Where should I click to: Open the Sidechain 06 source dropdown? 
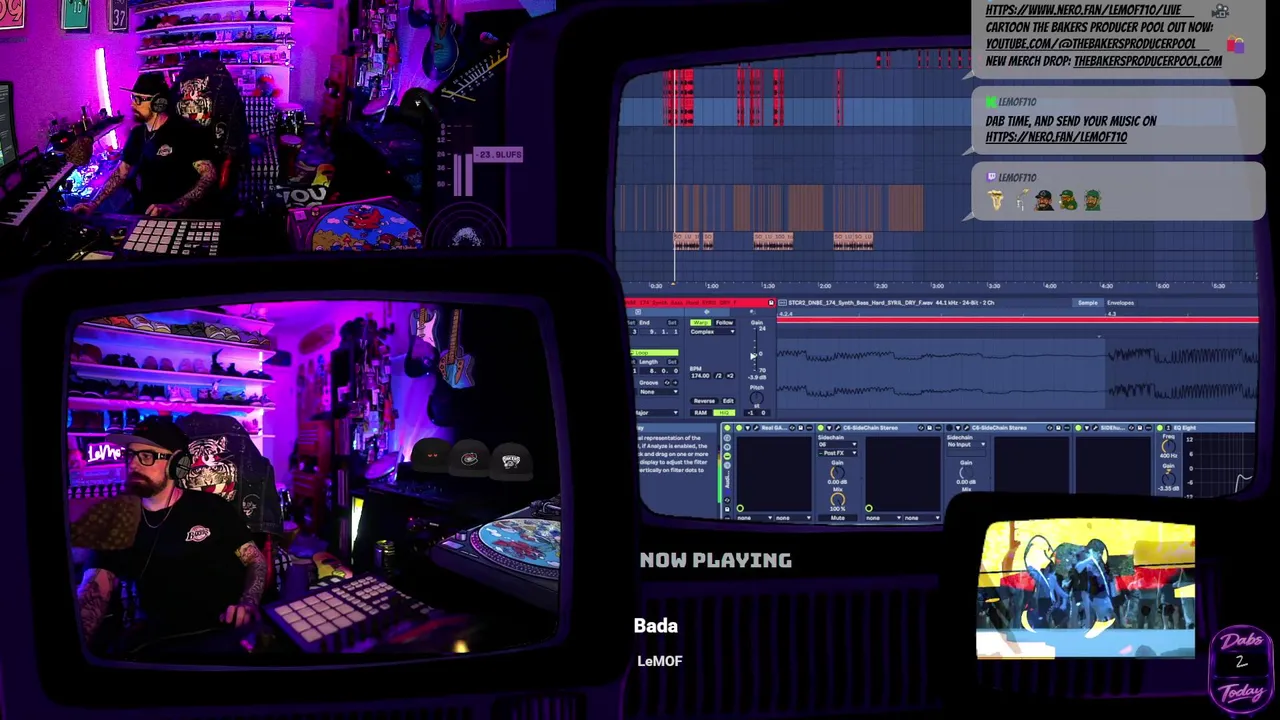pyautogui.click(x=837, y=444)
